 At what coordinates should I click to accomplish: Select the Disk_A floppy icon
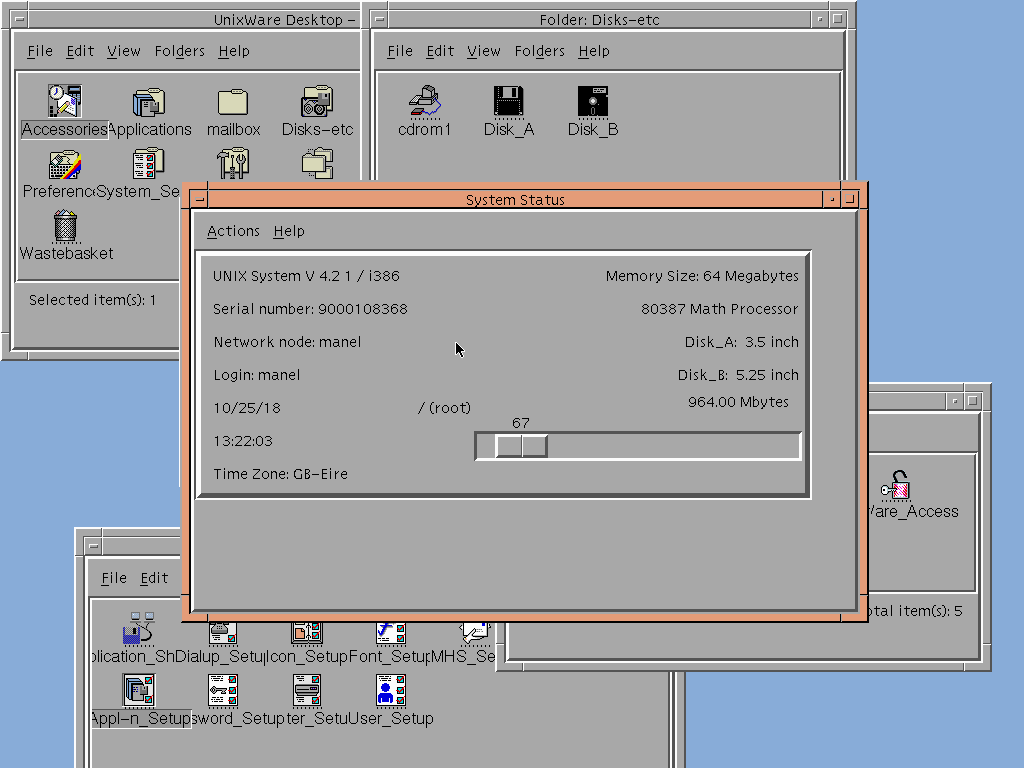point(509,102)
